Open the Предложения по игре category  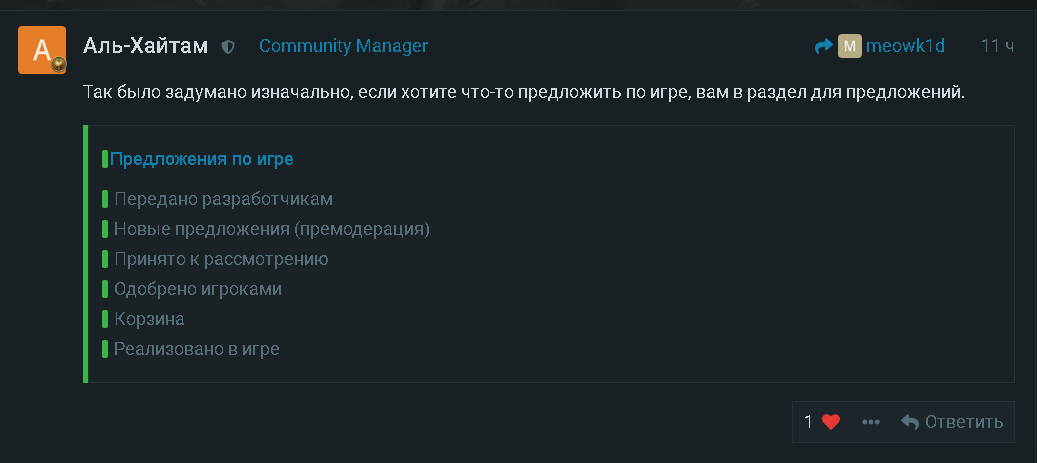pos(201,159)
